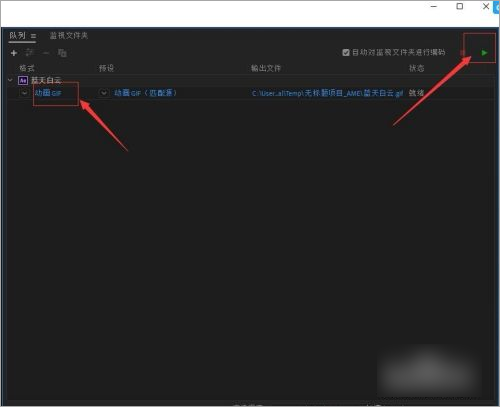Click the 格式 column header
Viewport: 500px width, 407px height.
pyautogui.click(x=27, y=68)
